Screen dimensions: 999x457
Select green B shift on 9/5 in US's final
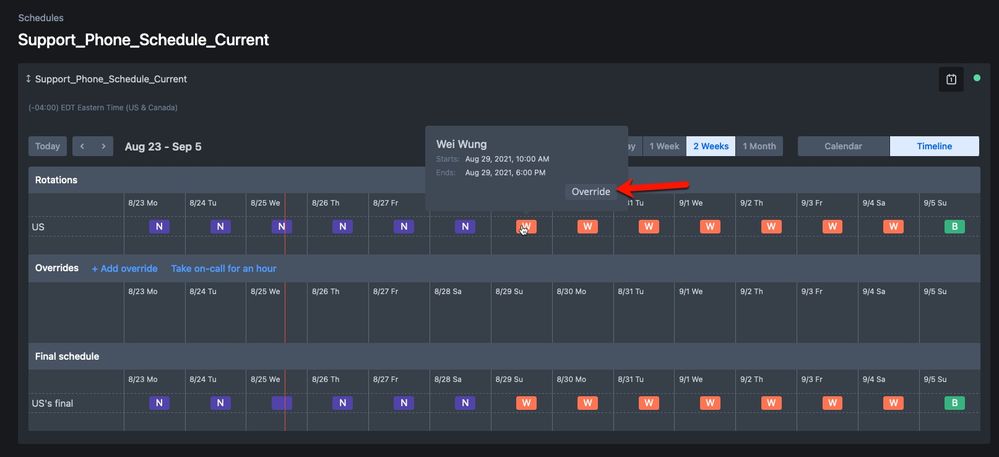point(954,403)
